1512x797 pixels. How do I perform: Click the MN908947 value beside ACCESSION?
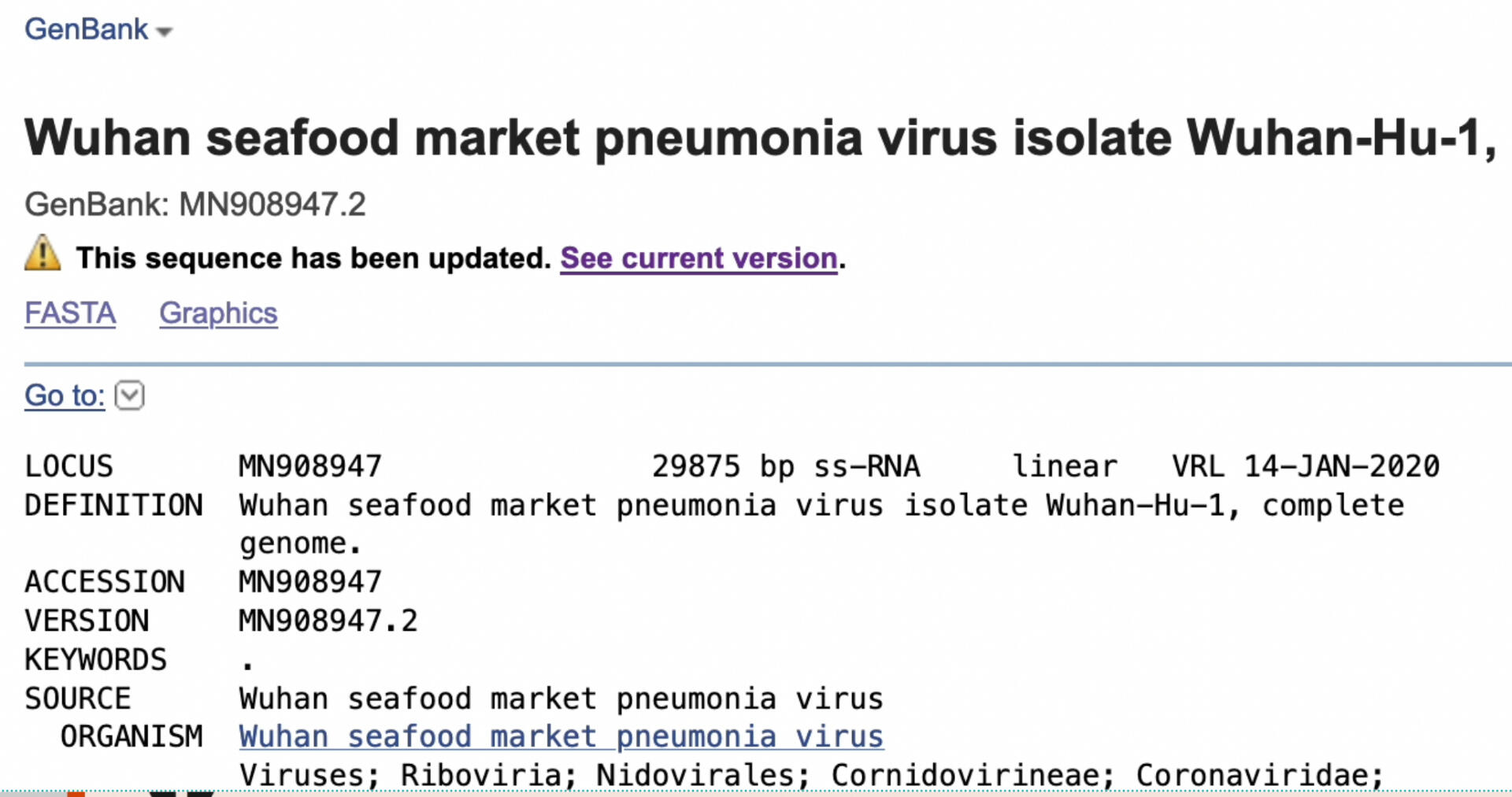(310, 583)
